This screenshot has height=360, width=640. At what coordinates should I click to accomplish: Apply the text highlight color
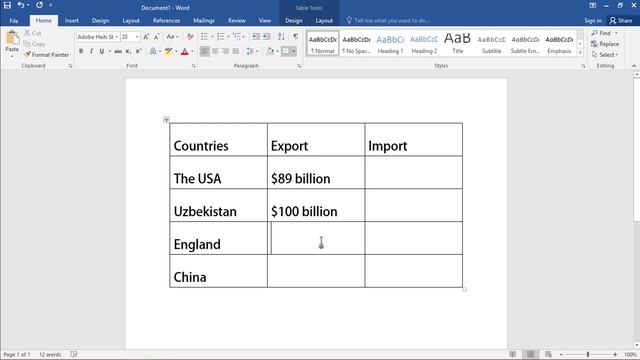[x=168, y=51]
